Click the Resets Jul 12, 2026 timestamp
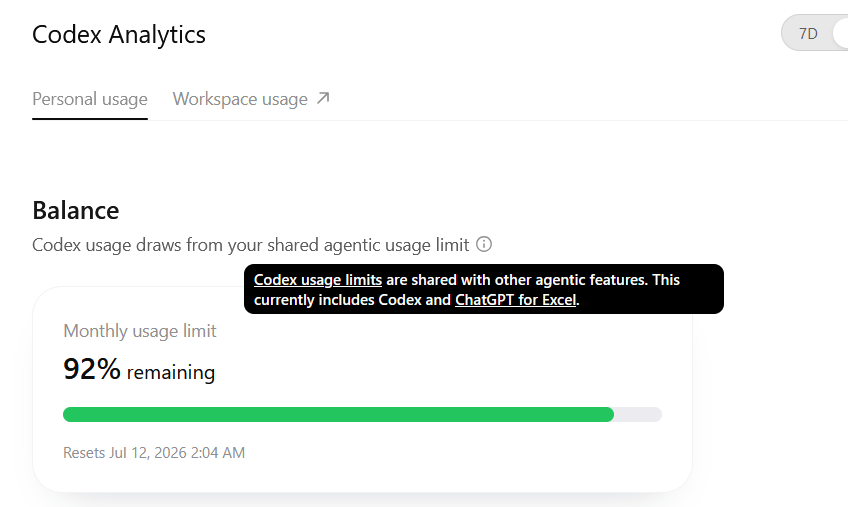The width and height of the screenshot is (848, 507). 154,452
